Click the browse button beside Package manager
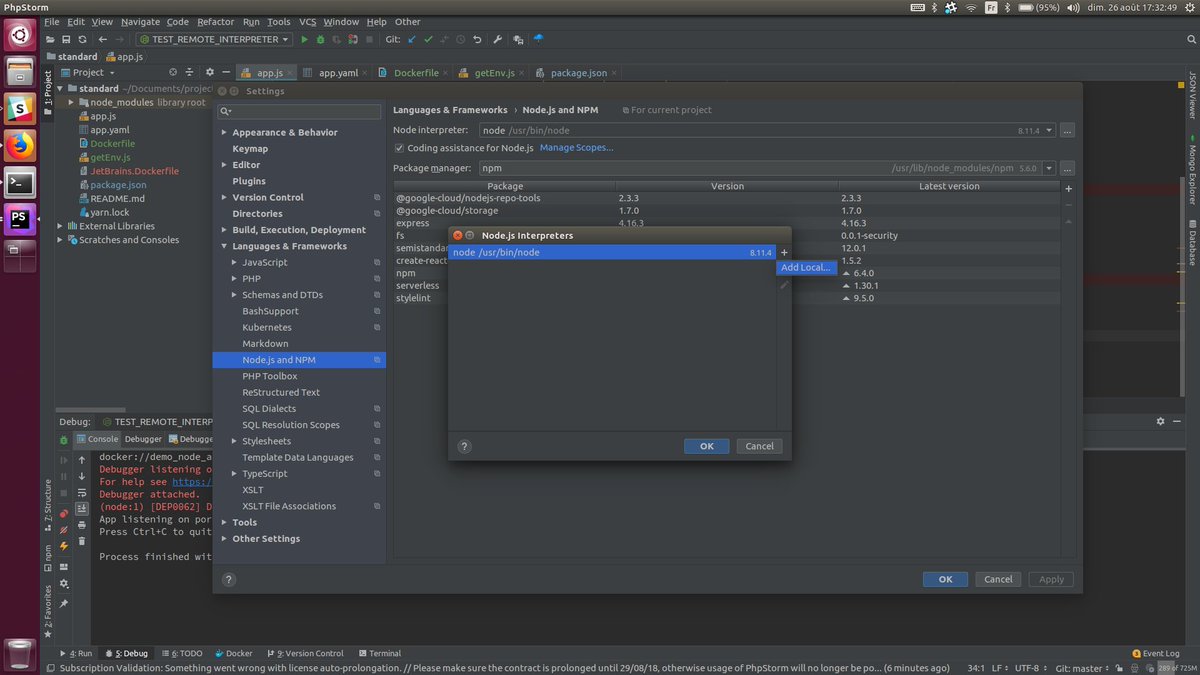The height and width of the screenshot is (675, 1200). [1067, 168]
